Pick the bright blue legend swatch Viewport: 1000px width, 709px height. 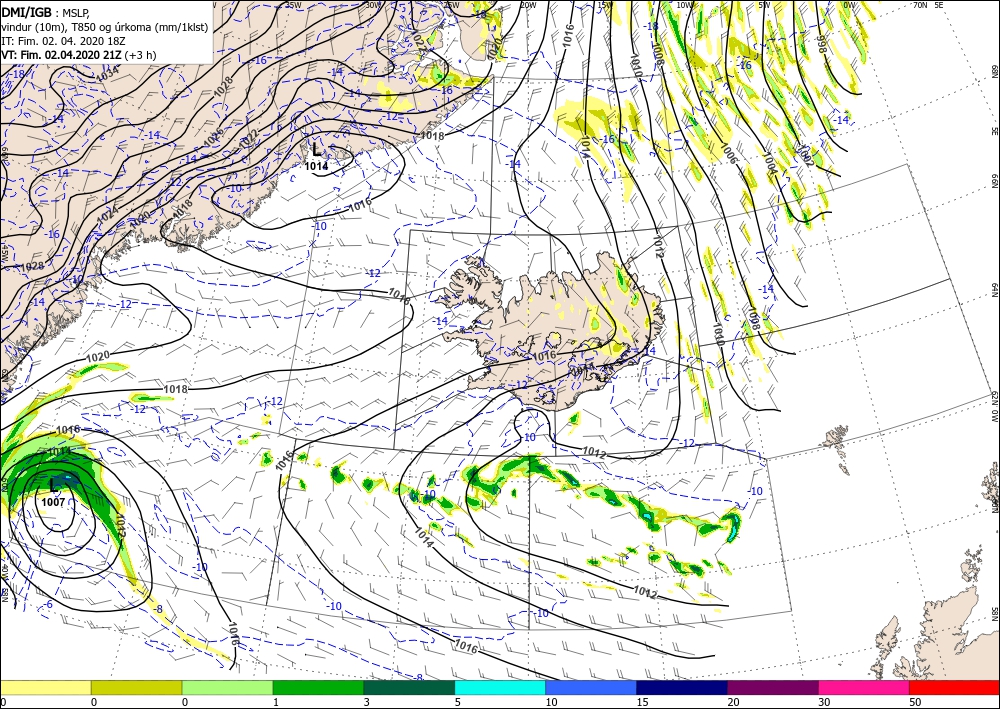tap(591, 687)
